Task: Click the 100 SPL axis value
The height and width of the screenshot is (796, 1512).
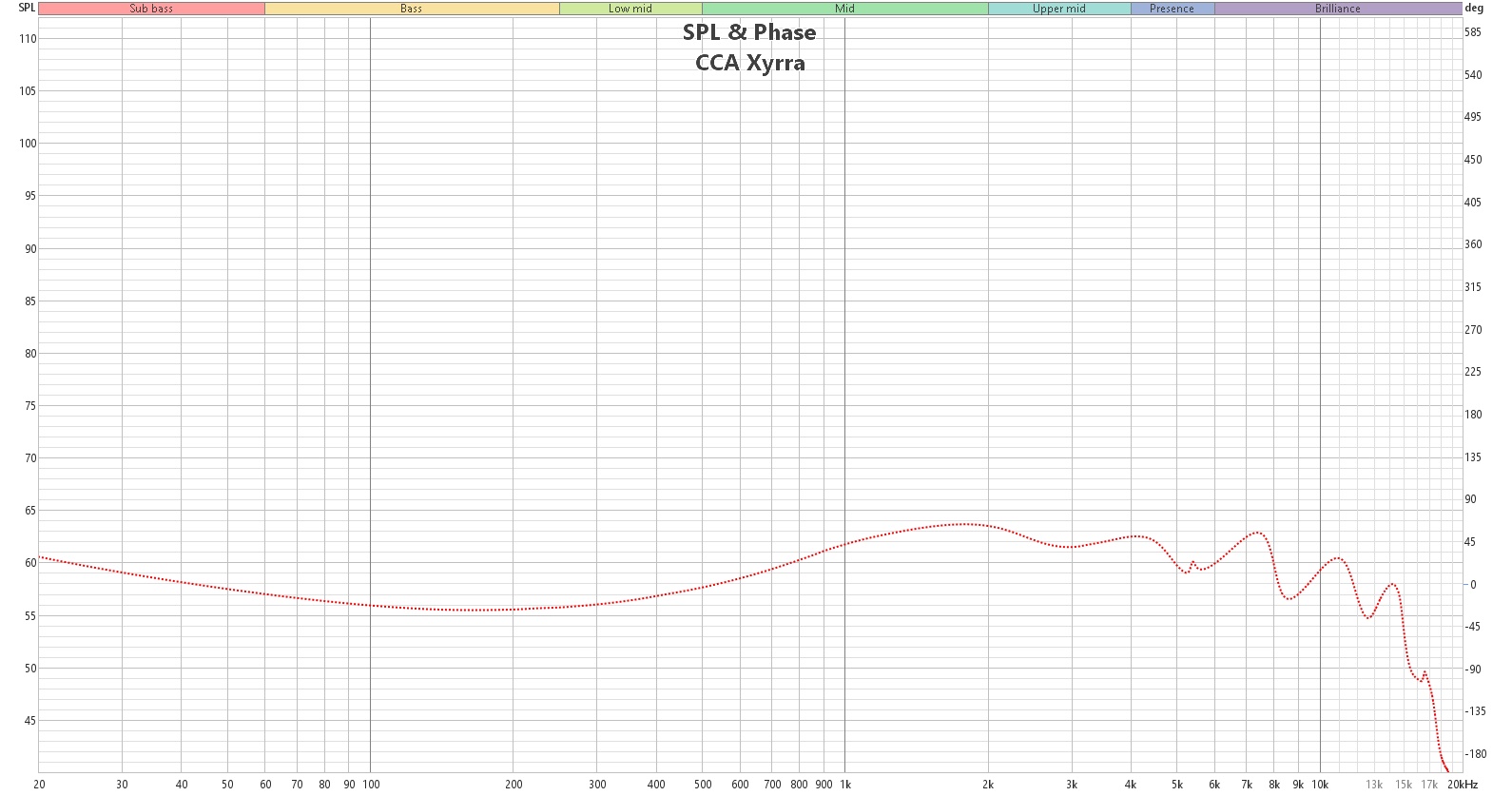Action: point(28,144)
